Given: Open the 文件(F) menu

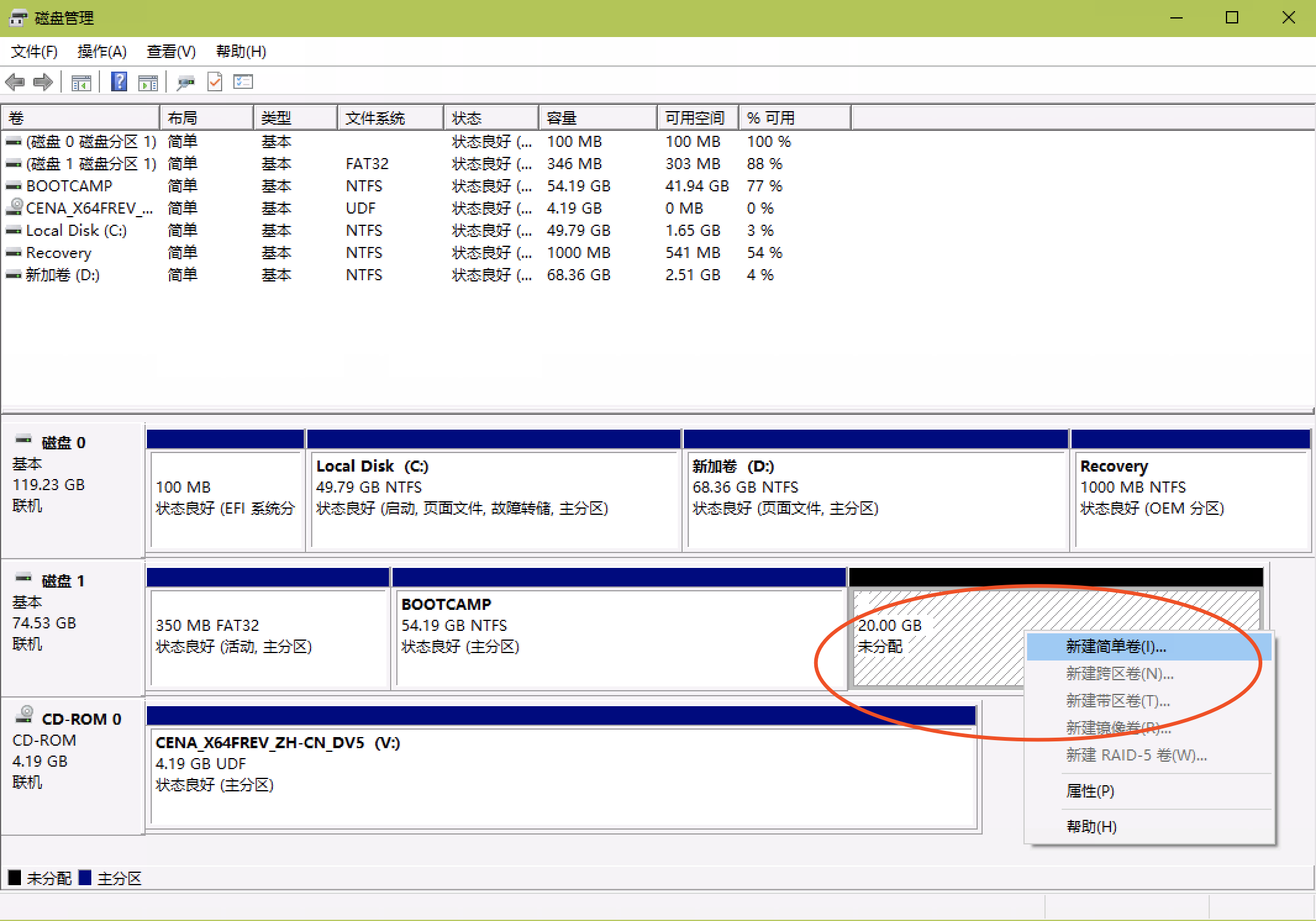Looking at the screenshot, I should tap(34, 51).
